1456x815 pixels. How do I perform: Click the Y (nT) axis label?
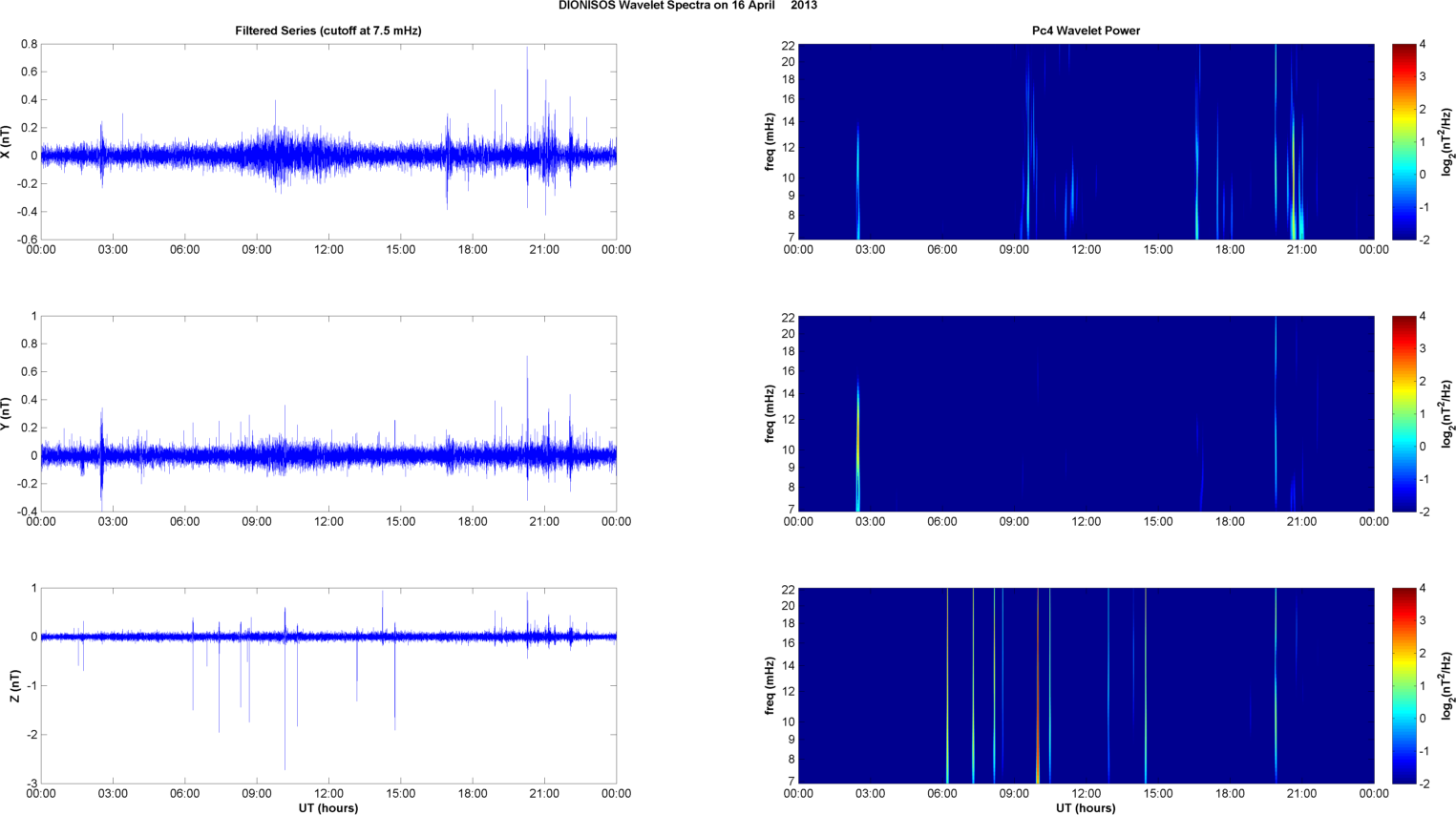(x=7, y=414)
